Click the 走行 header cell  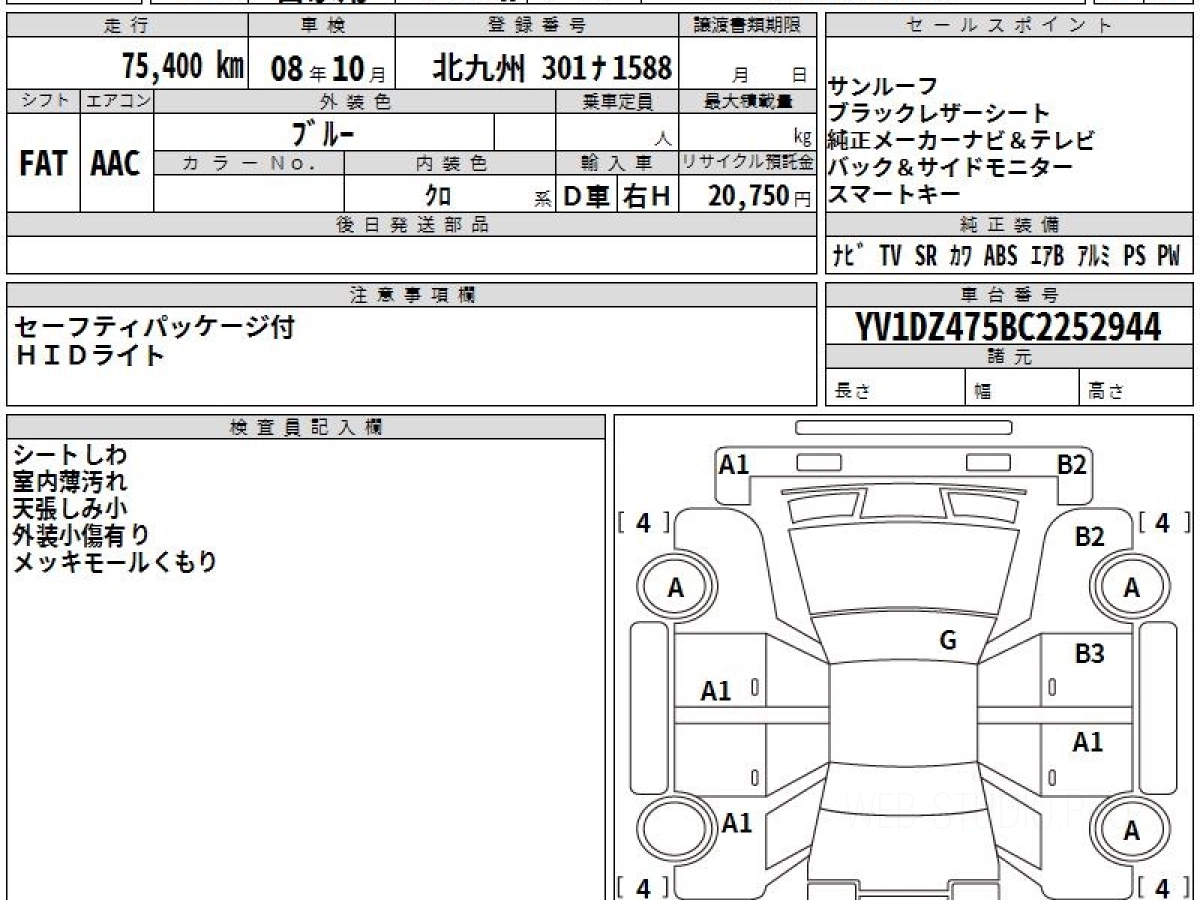pos(126,26)
